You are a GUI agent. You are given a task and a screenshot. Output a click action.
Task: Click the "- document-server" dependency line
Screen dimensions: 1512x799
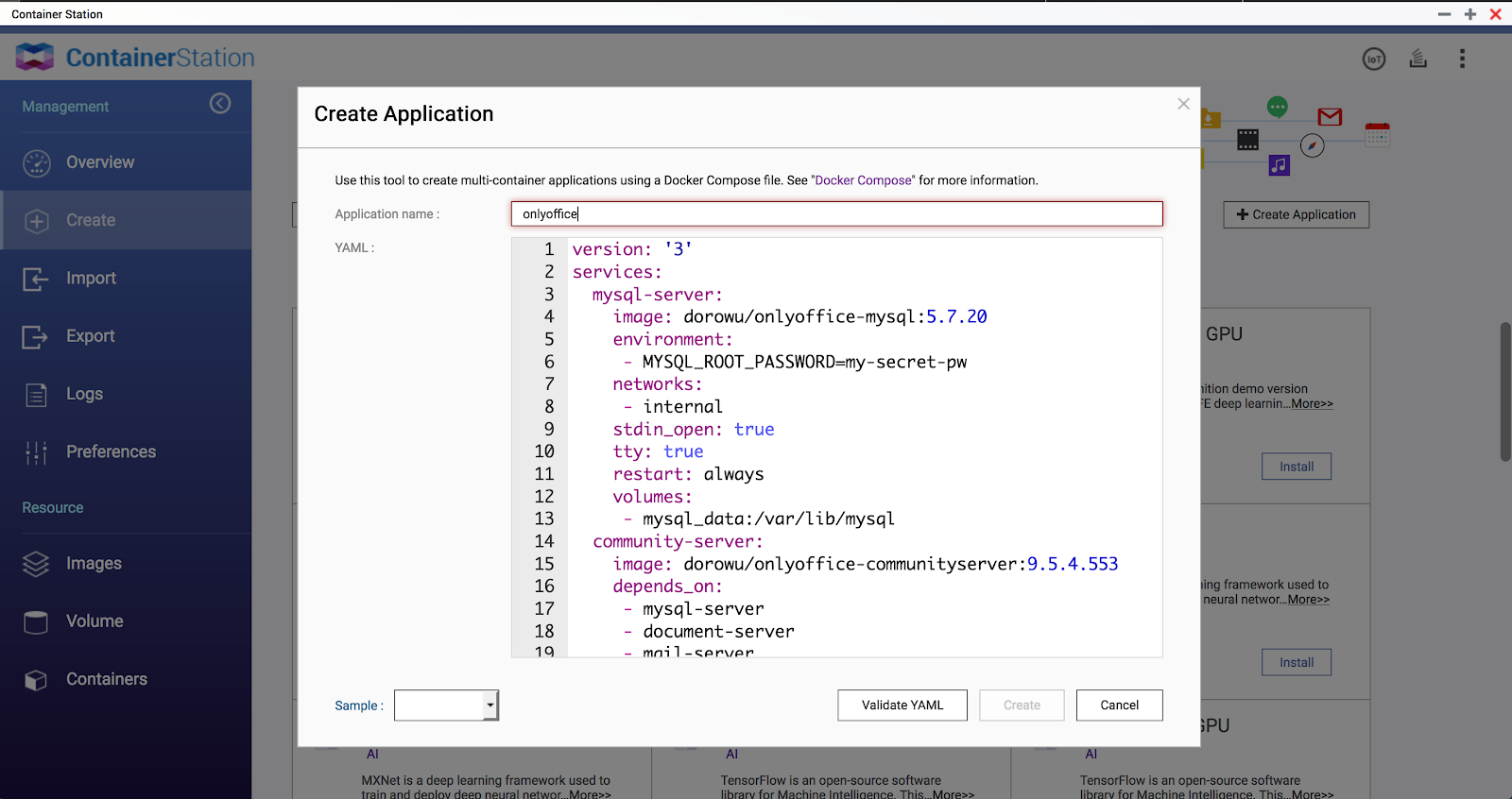[x=709, y=632]
